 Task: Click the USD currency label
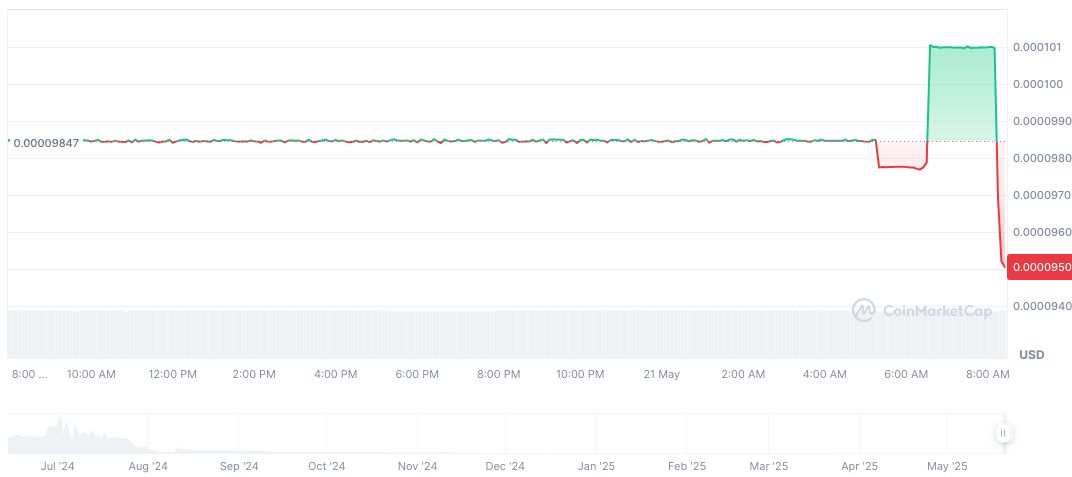click(1032, 355)
